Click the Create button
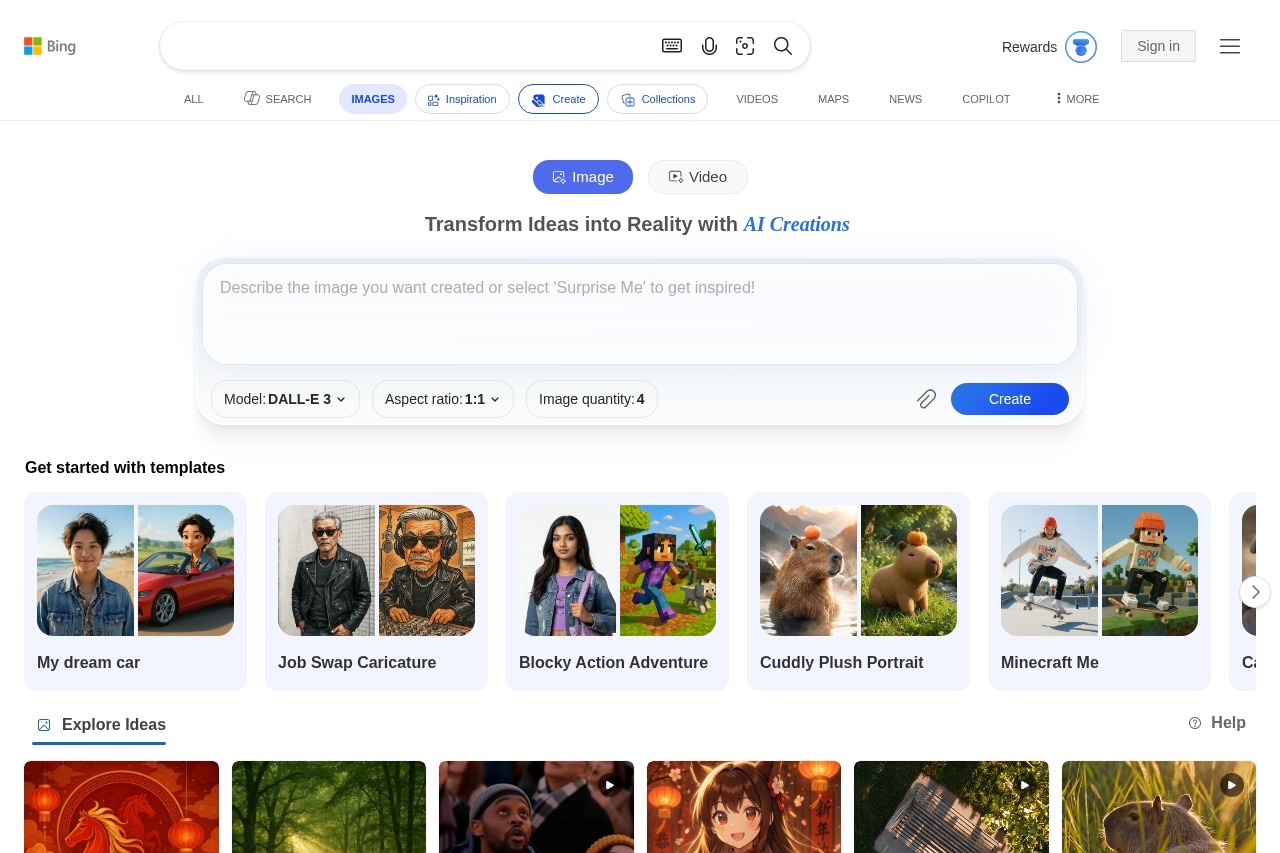Viewport: 1280px width, 853px height. coord(1009,399)
